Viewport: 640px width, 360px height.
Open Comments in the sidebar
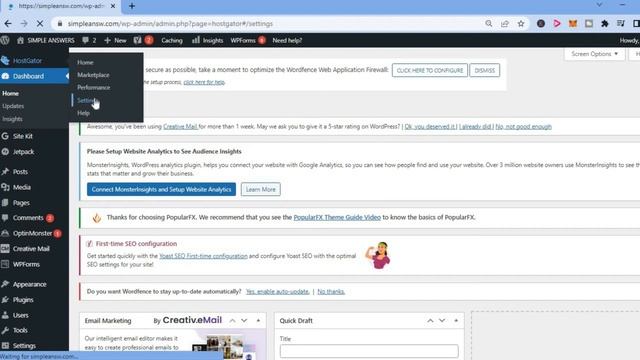coord(28,218)
